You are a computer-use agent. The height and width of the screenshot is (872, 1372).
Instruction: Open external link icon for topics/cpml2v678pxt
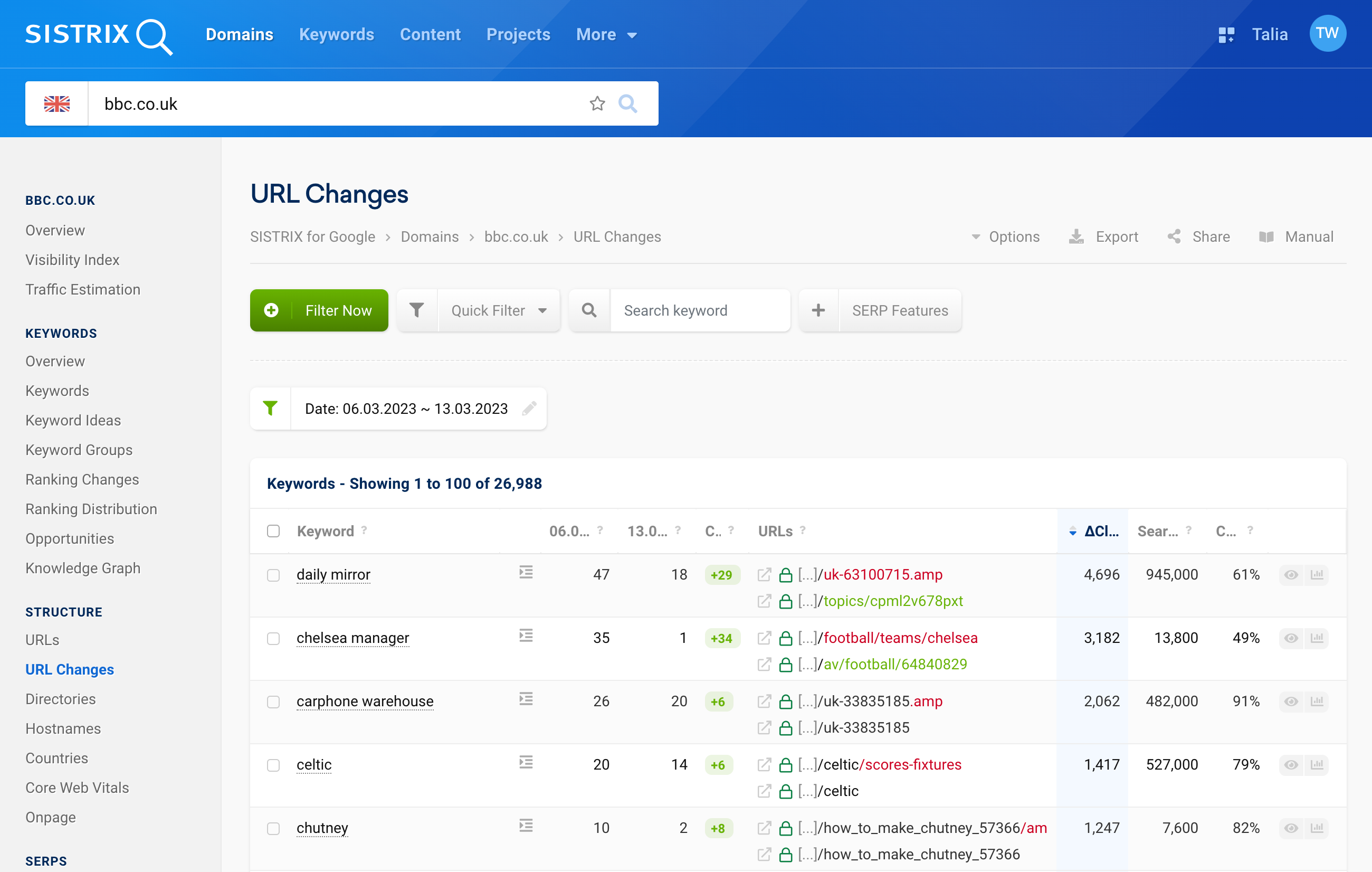click(764, 601)
